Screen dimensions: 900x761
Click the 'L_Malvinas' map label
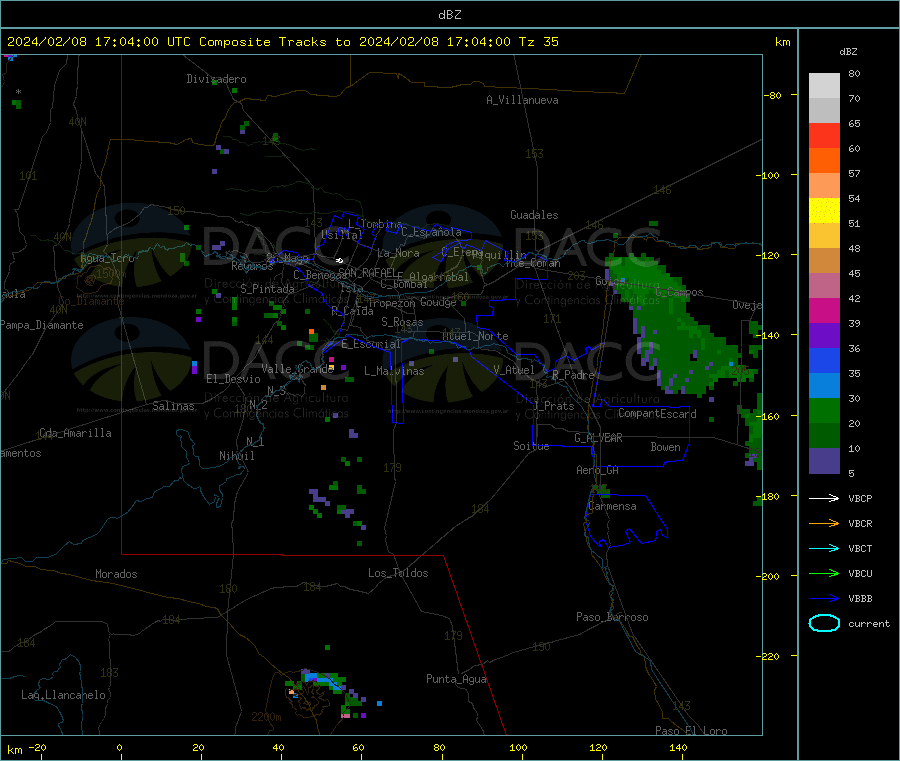tap(394, 371)
